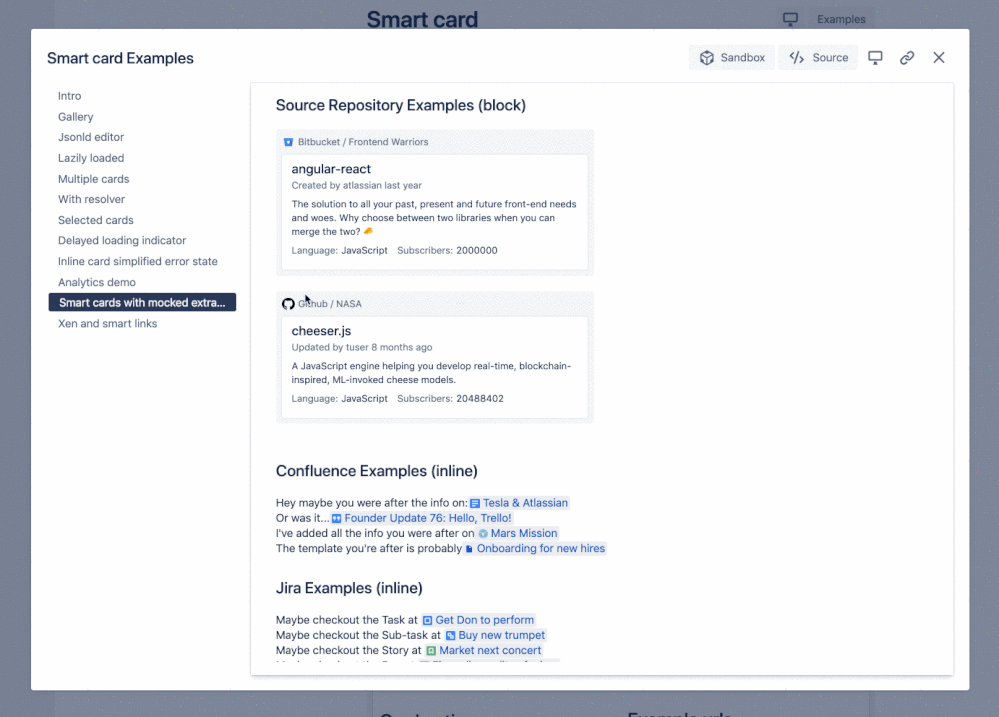Open cheeser.js repository title
Image resolution: width=999 pixels, height=717 pixels.
tap(321, 331)
